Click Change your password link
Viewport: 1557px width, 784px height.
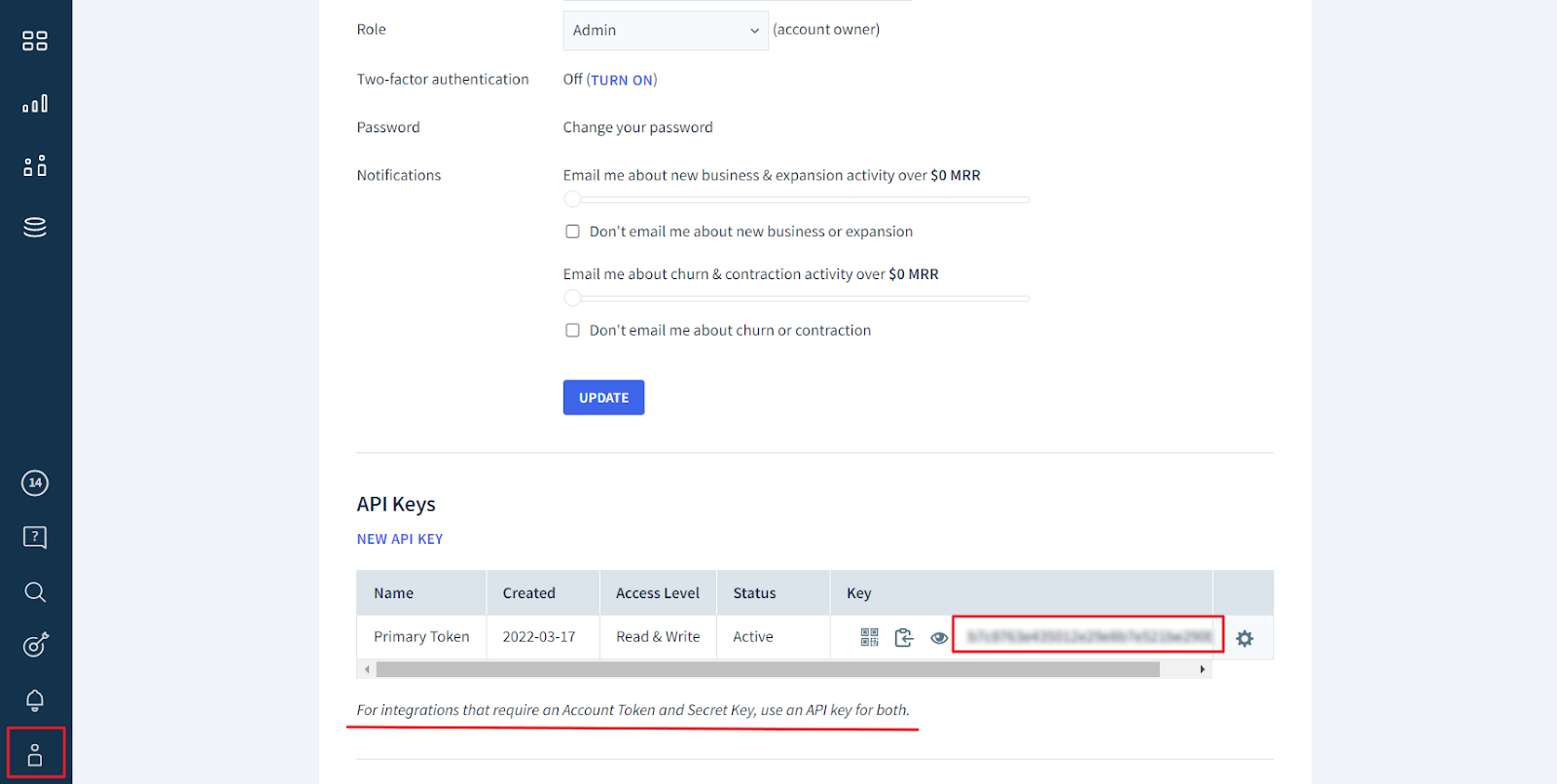pyautogui.click(x=637, y=127)
